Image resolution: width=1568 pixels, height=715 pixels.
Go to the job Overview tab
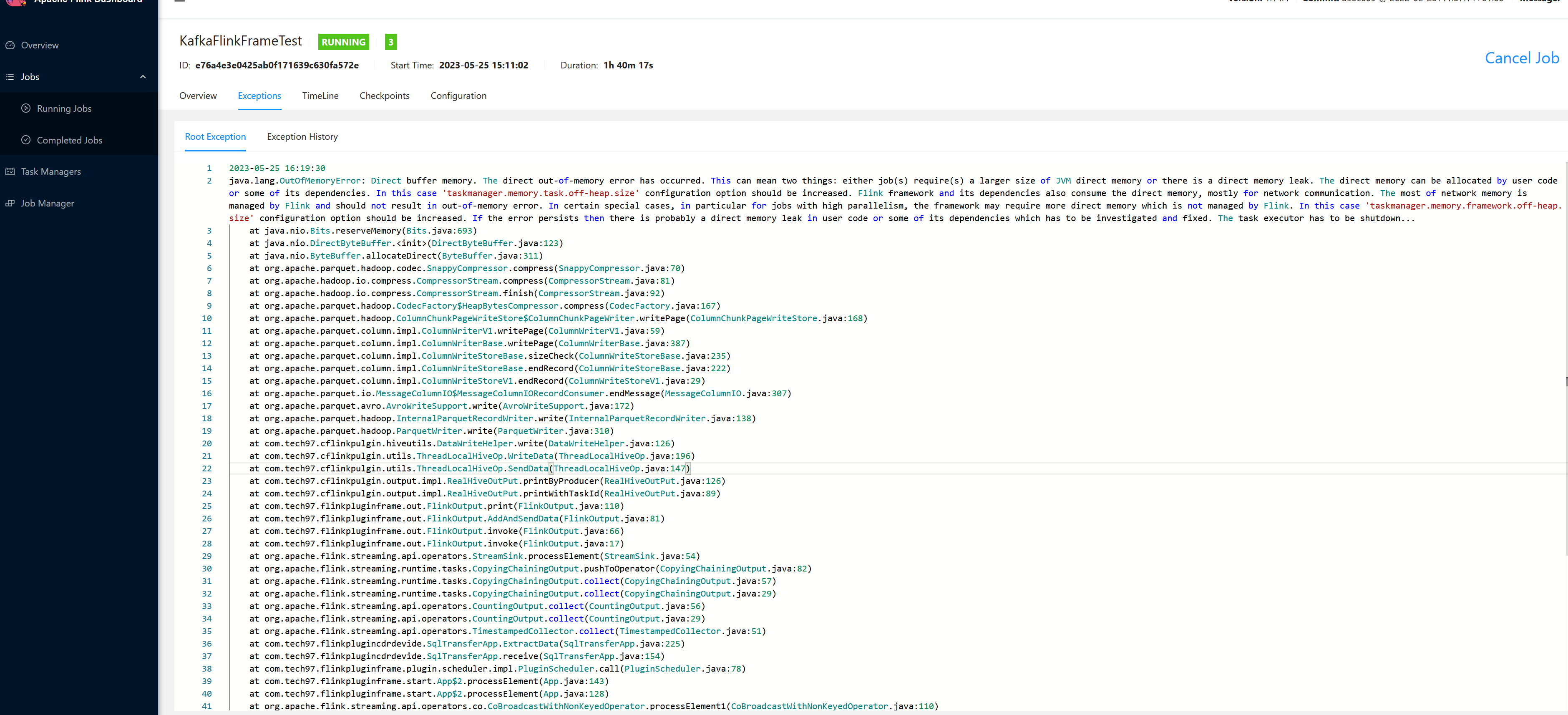point(198,96)
